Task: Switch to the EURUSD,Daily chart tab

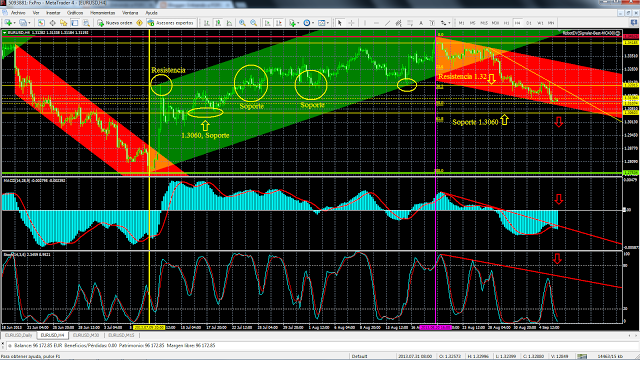Action: point(18,335)
